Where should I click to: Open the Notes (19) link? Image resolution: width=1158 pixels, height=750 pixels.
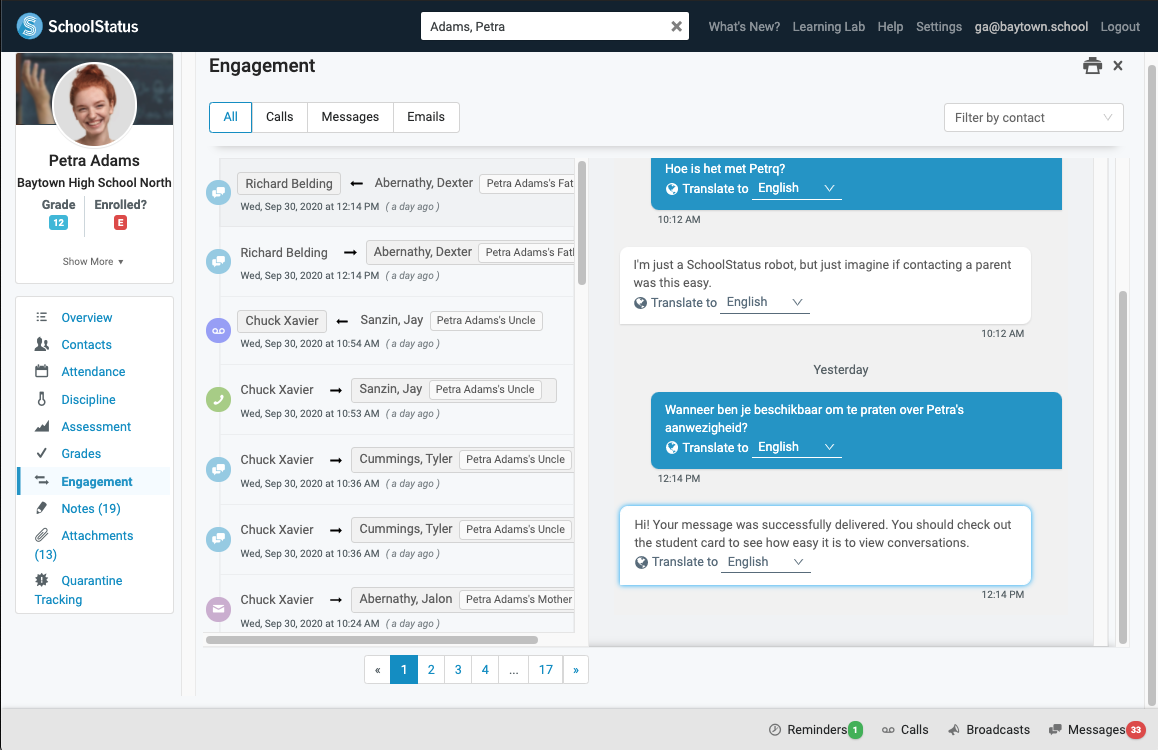coord(91,508)
